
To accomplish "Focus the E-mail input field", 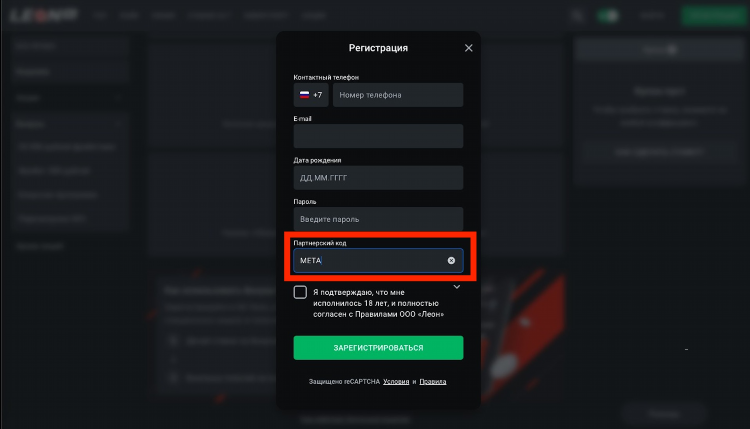I will (x=378, y=136).
